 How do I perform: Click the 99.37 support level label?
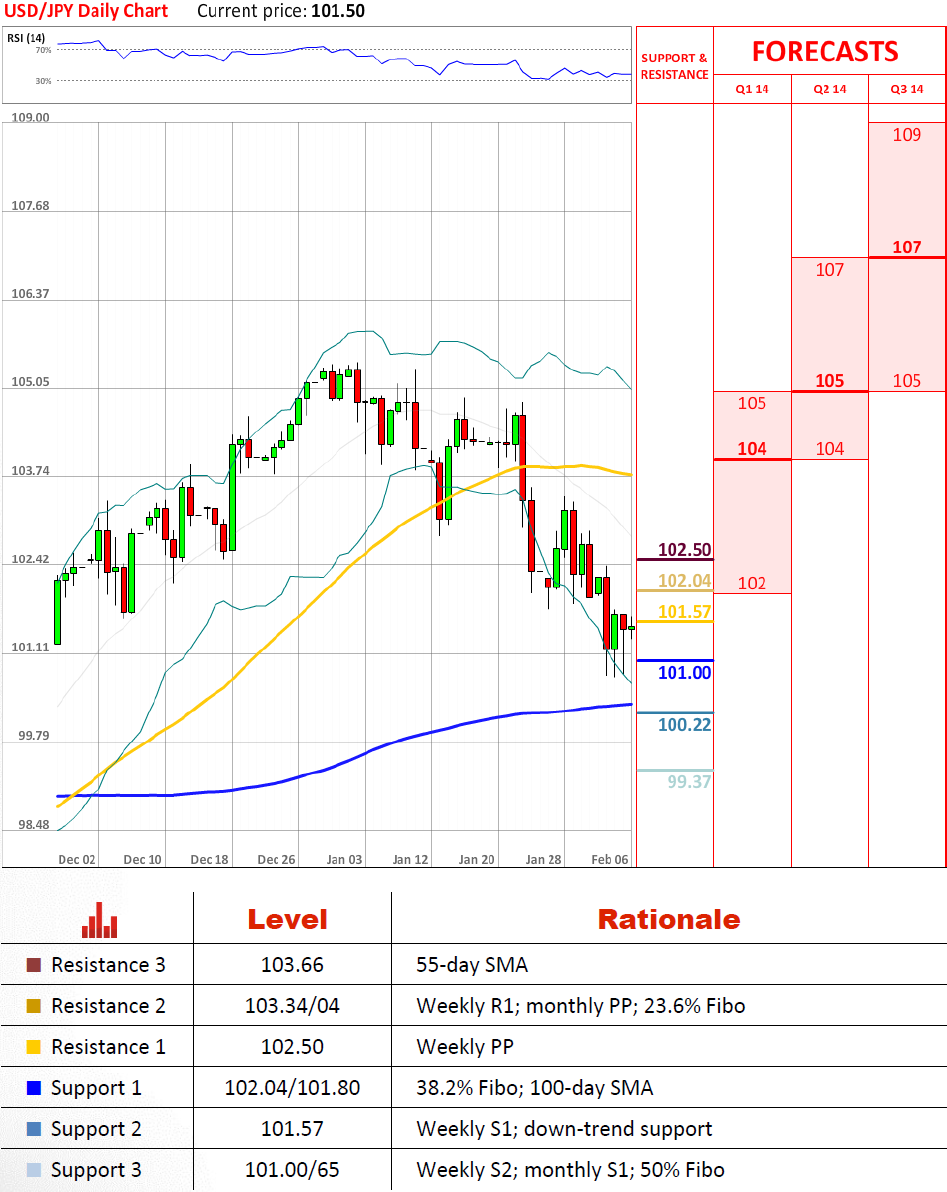pos(689,781)
